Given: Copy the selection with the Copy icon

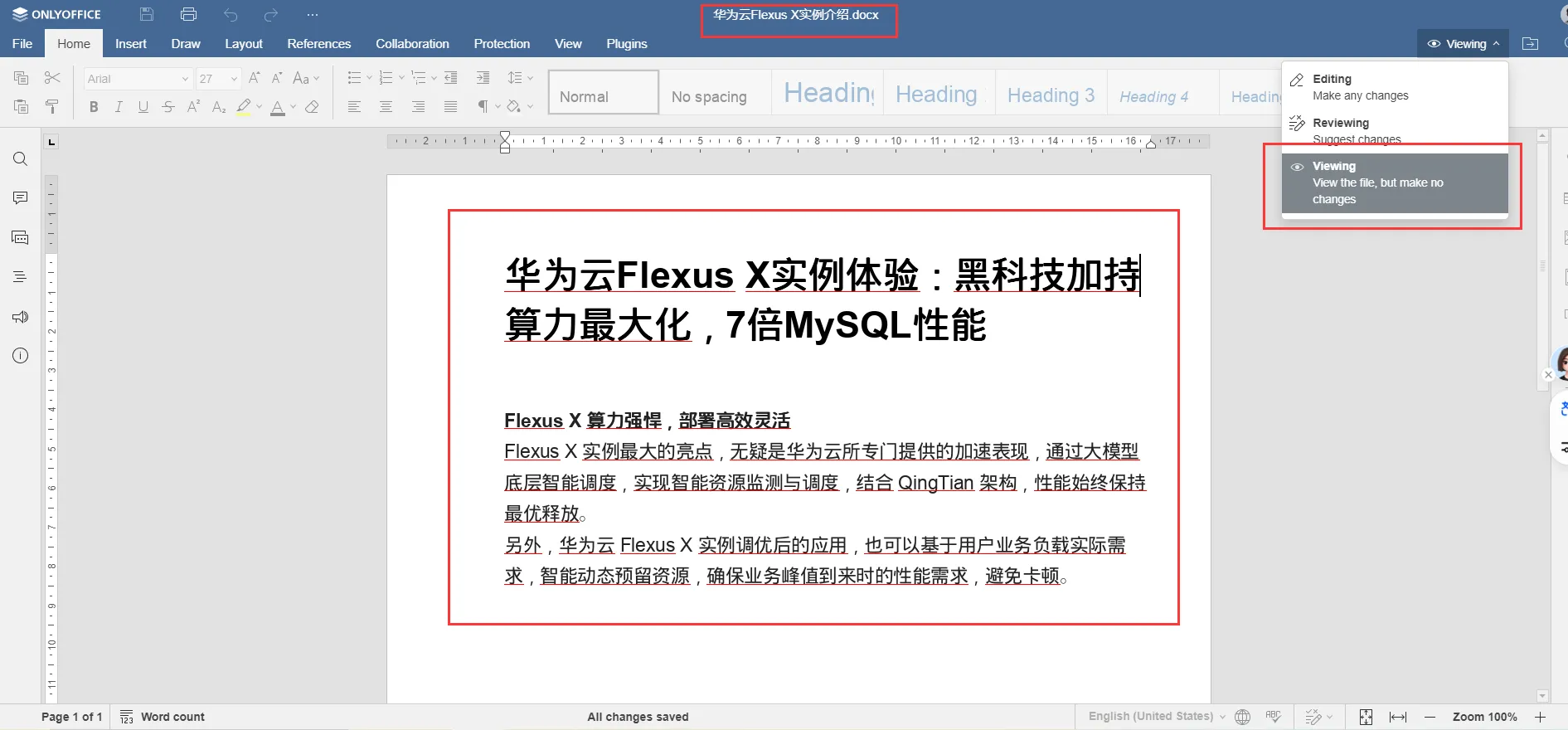Looking at the screenshot, I should [x=22, y=78].
